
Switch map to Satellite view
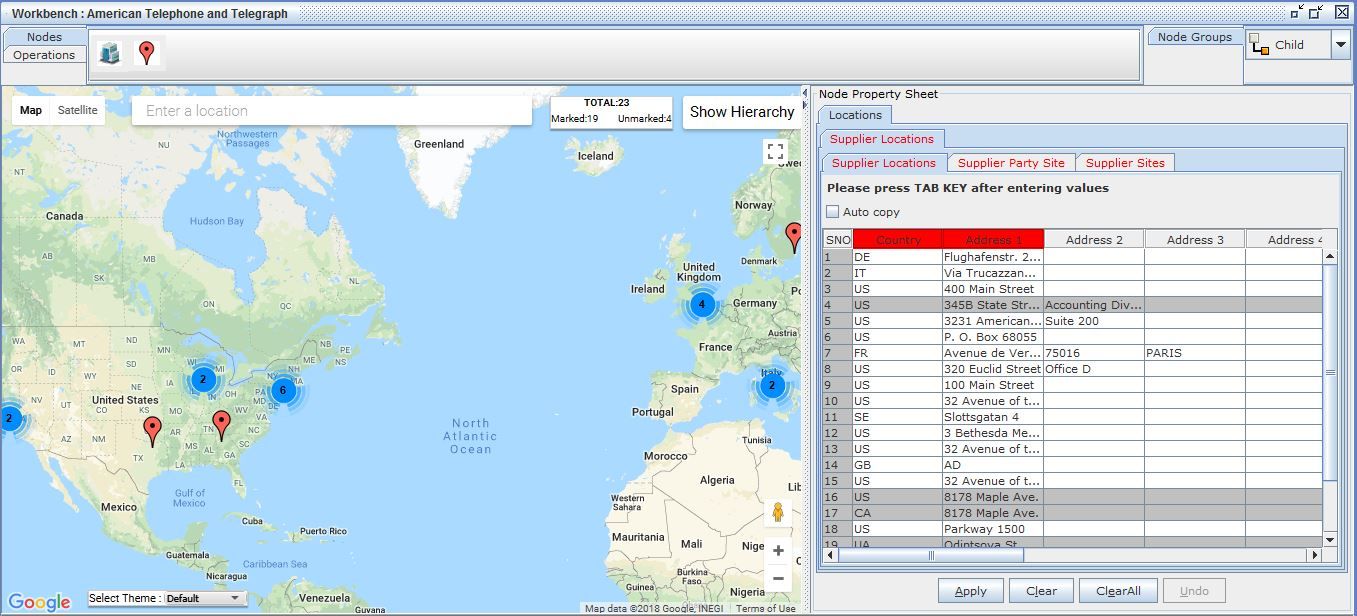coord(78,110)
